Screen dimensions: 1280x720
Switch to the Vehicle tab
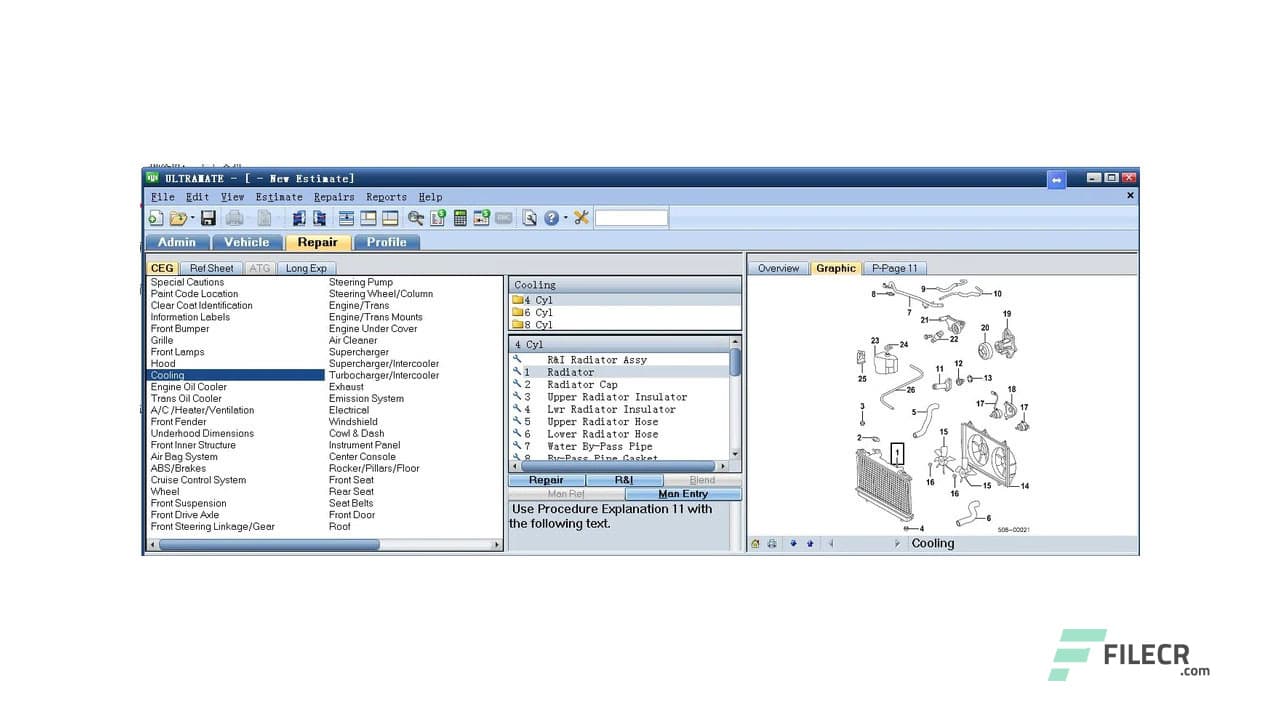pyautogui.click(x=247, y=242)
